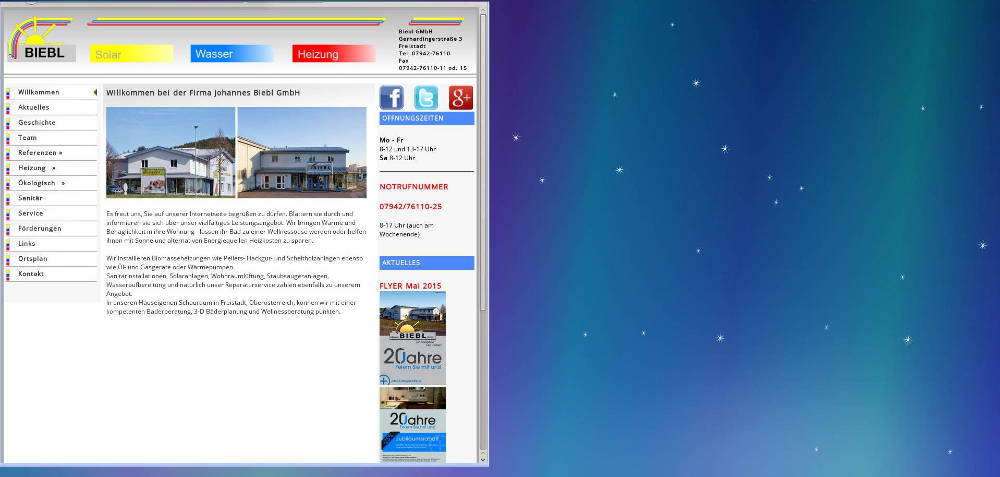Image resolution: width=1000 pixels, height=477 pixels.
Task: Open the Twitter icon link
Action: [426, 98]
